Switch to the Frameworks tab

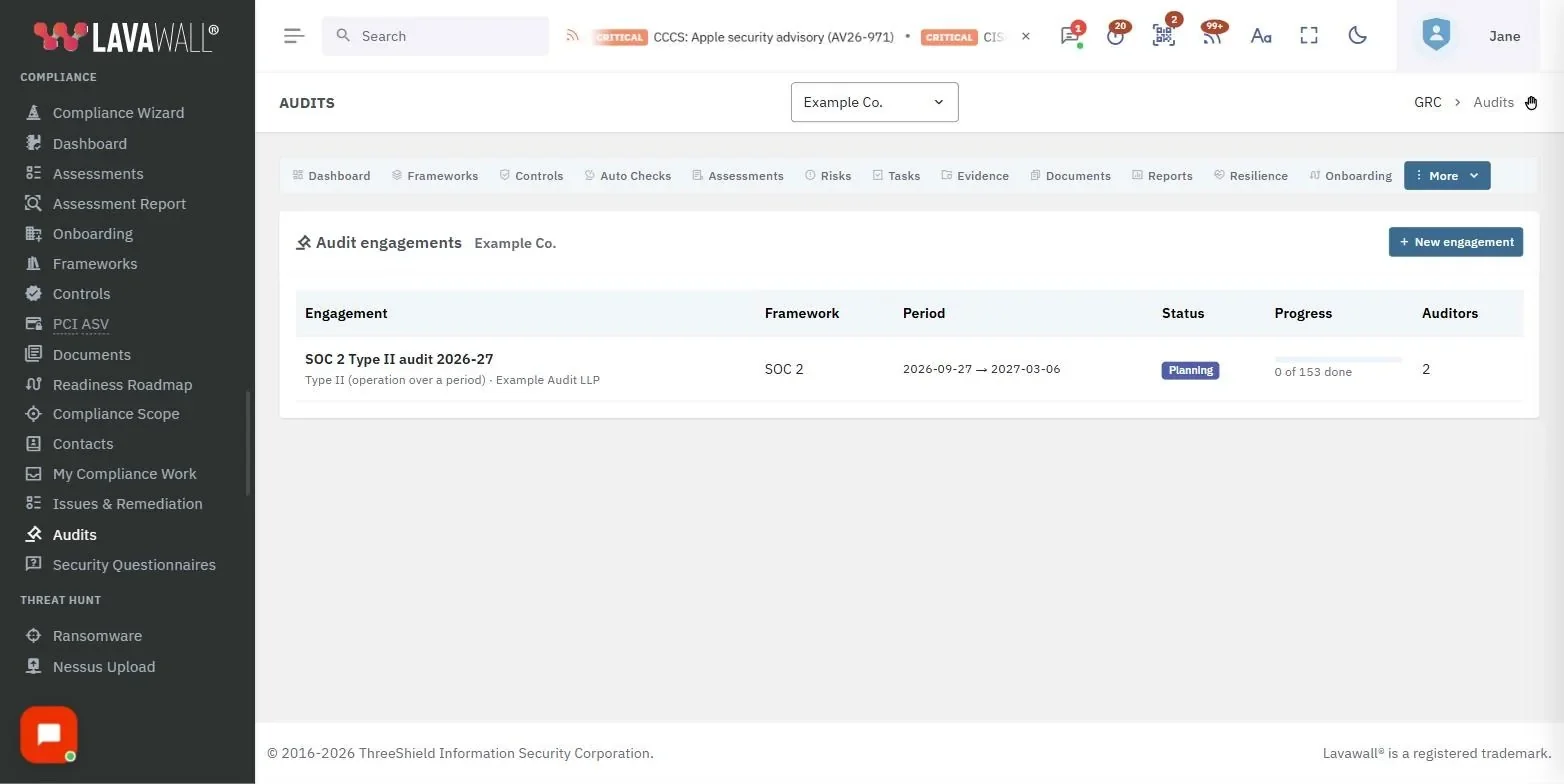pyautogui.click(x=435, y=175)
